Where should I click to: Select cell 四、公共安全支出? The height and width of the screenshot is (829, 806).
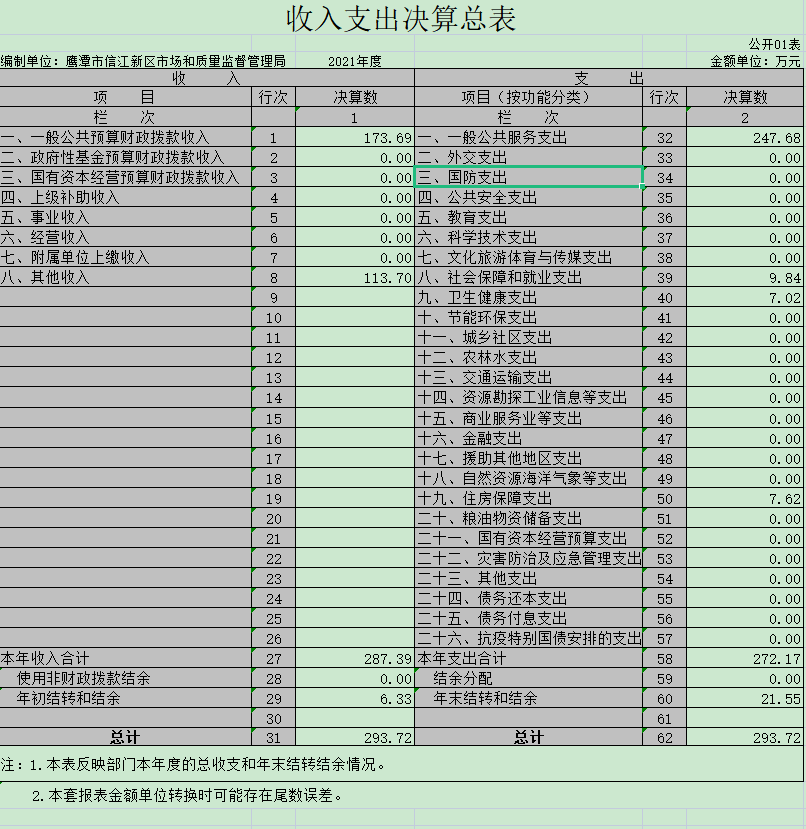tap(528, 198)
